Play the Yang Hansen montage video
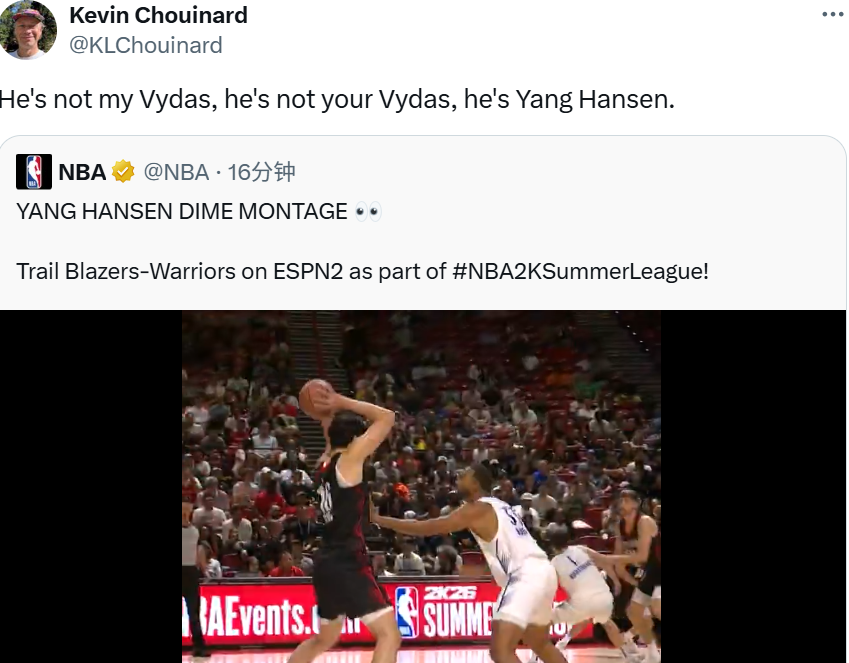The image size is (849, 663). pyautogui.click(x=421, y=486)
